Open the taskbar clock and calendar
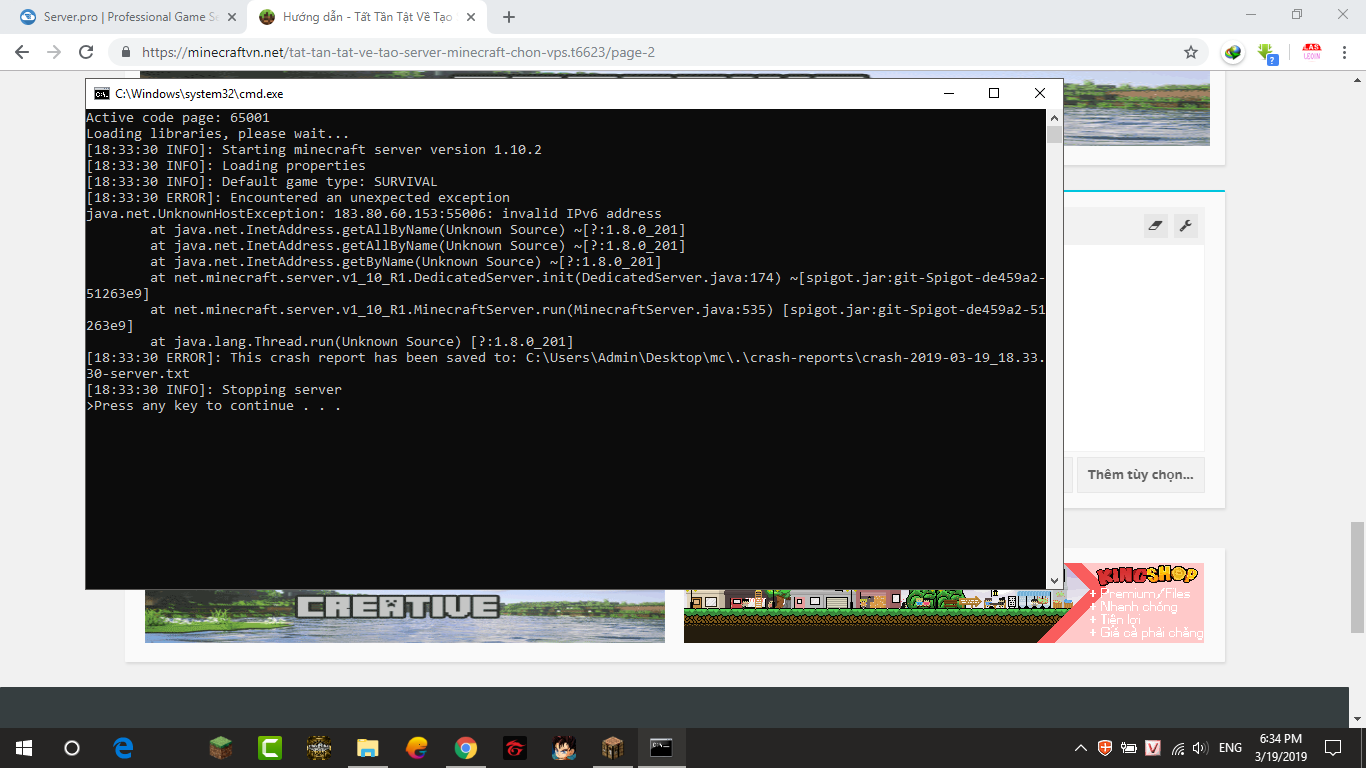Viewport: 1366px width, 768px height. tap(1279, 747)
